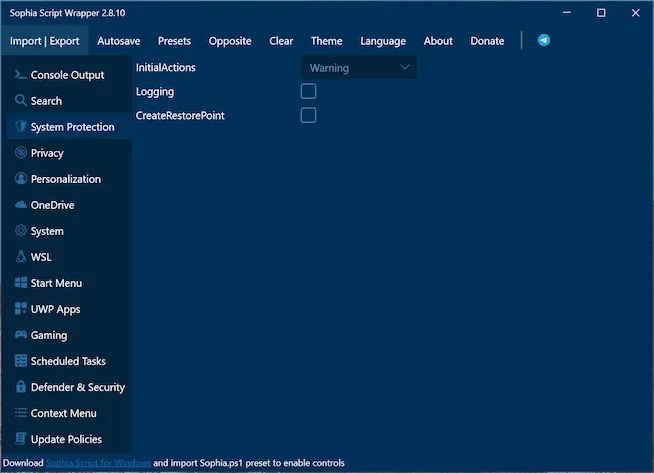Viewport: 654px width, 473px height.
Task: Select Defender & Security category
Action: [69, 387]
